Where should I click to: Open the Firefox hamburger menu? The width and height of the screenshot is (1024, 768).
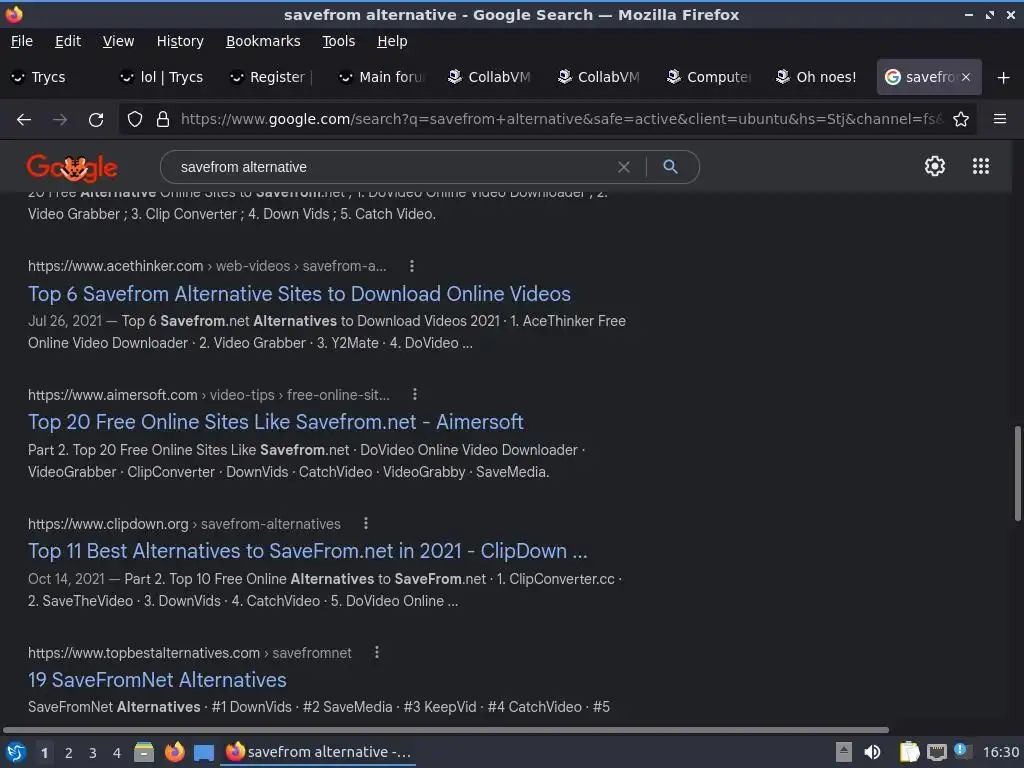pos(1000,119)
